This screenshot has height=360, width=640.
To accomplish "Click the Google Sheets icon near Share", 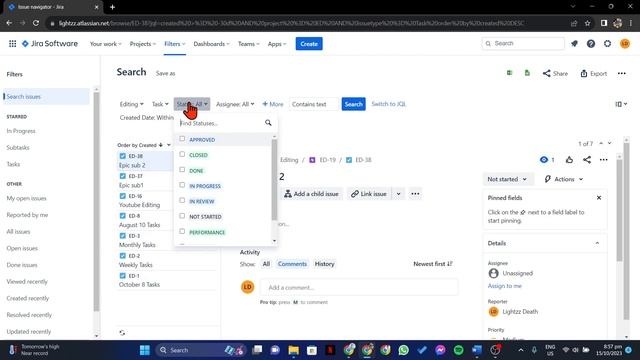I will pyautogui.click(x=527, y=73).
